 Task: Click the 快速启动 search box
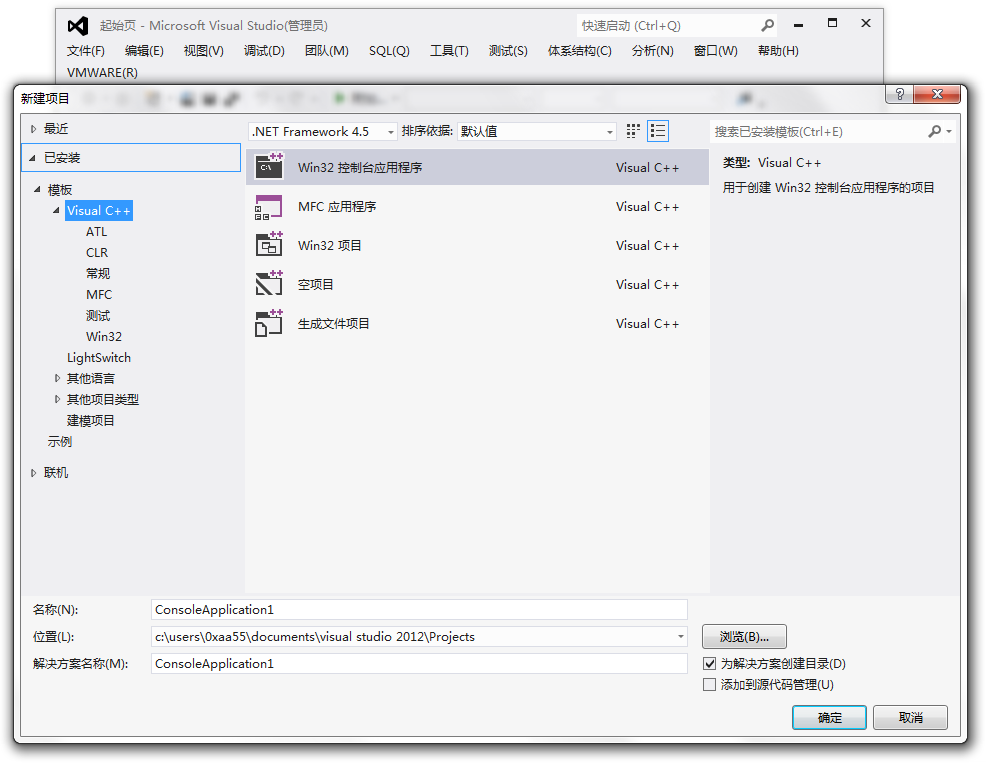coord(667,26)
